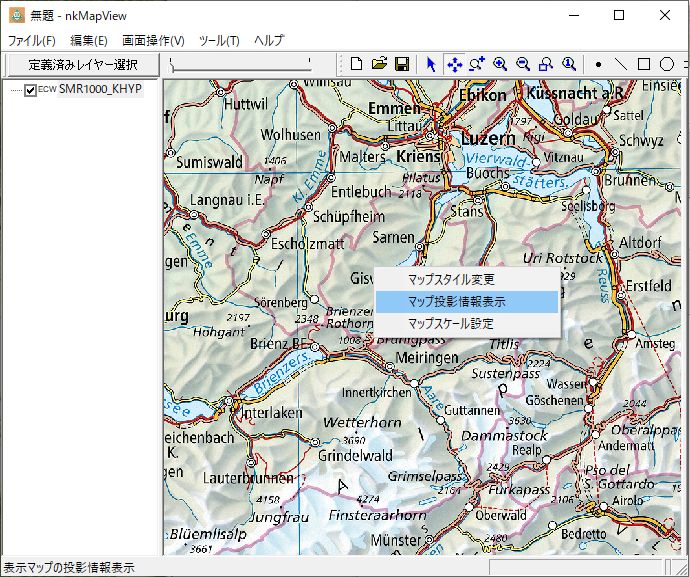Choose マップ投影情報表示 from the context menu
The height and width of the screenshot is (577, 690).
pyautogui.click(x=457, y=301)
